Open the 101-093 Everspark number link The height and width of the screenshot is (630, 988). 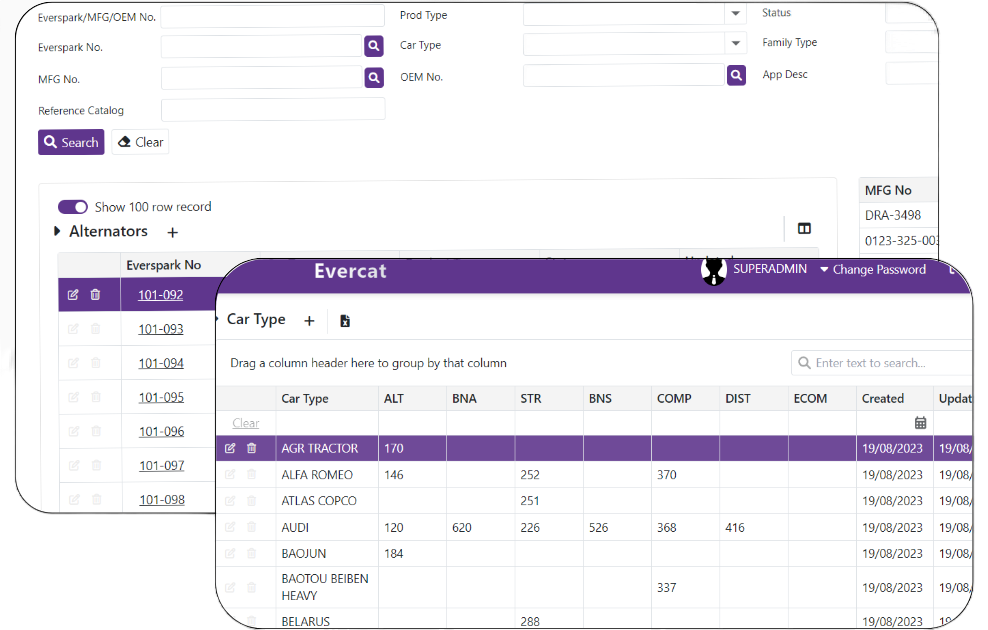(x=161, y=329)
